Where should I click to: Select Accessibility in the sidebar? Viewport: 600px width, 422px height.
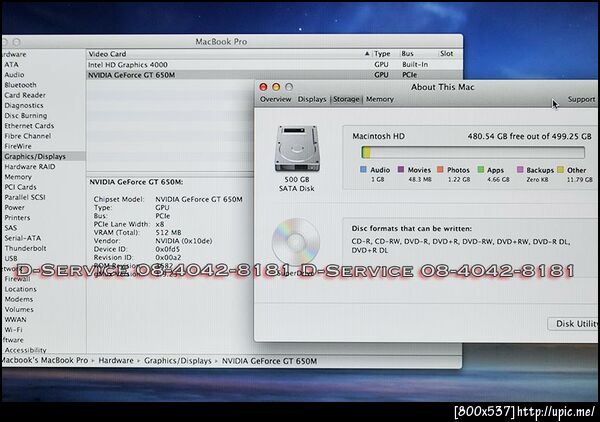(25, 350)
